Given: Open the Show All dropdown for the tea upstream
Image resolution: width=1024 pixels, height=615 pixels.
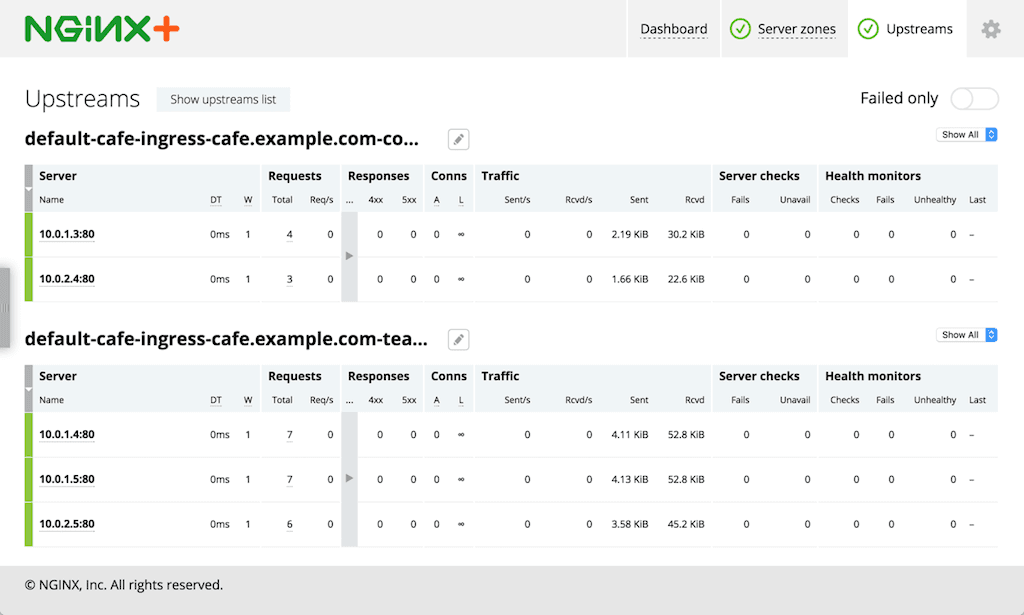Looking at the screenshot, I should [966, 334].
